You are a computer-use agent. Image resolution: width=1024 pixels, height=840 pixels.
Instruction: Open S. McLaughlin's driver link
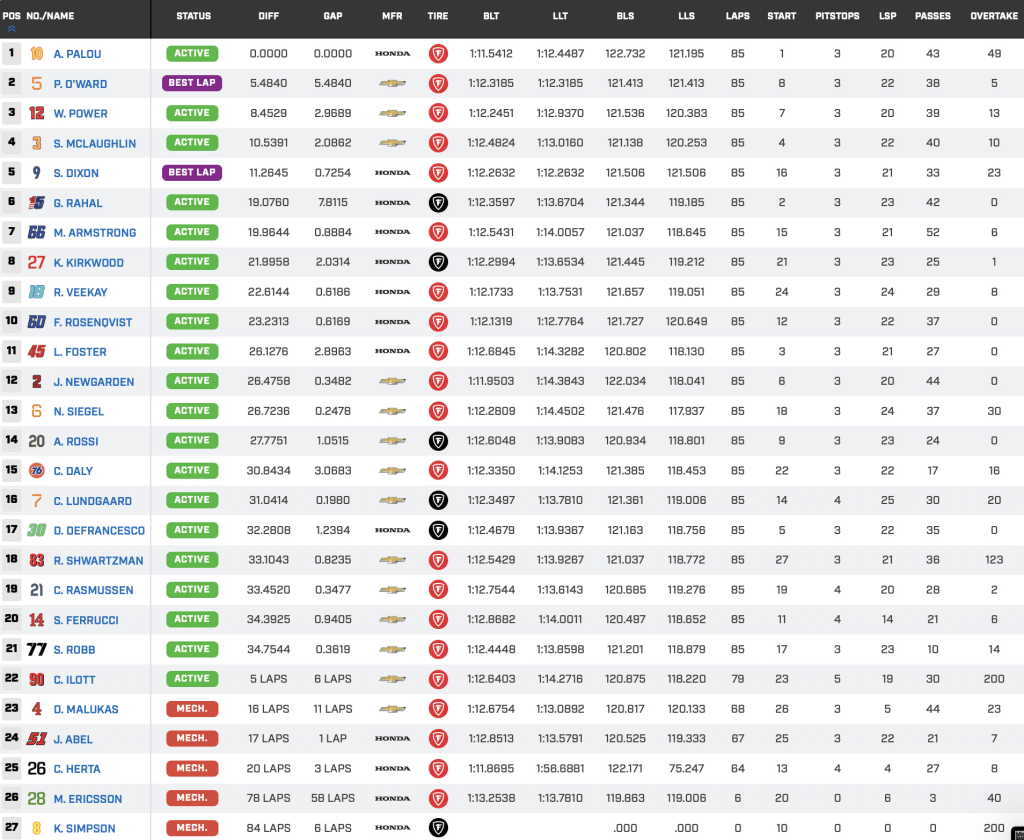pyautogui.click(x=95, y=144)
